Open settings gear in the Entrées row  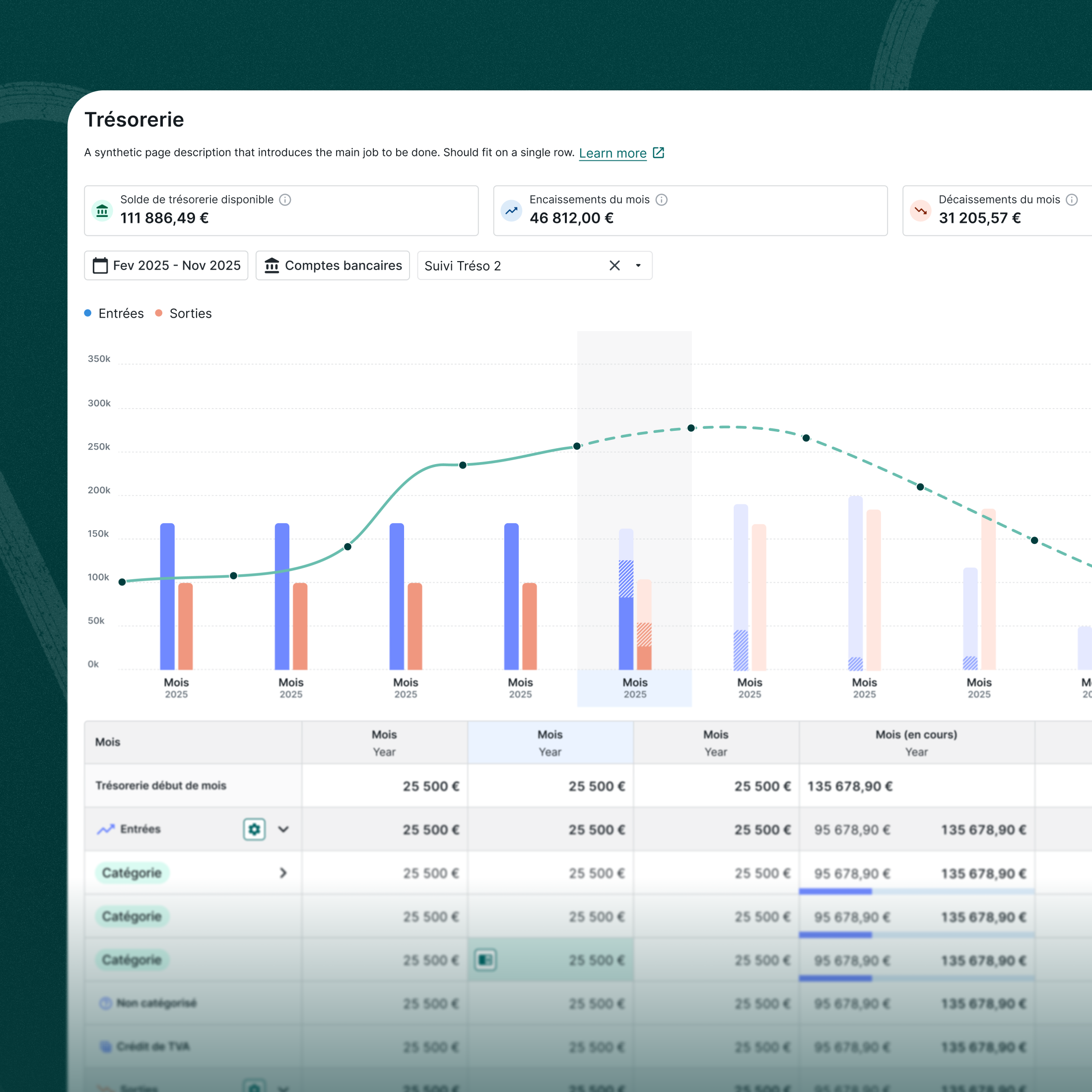click(254, 829)
